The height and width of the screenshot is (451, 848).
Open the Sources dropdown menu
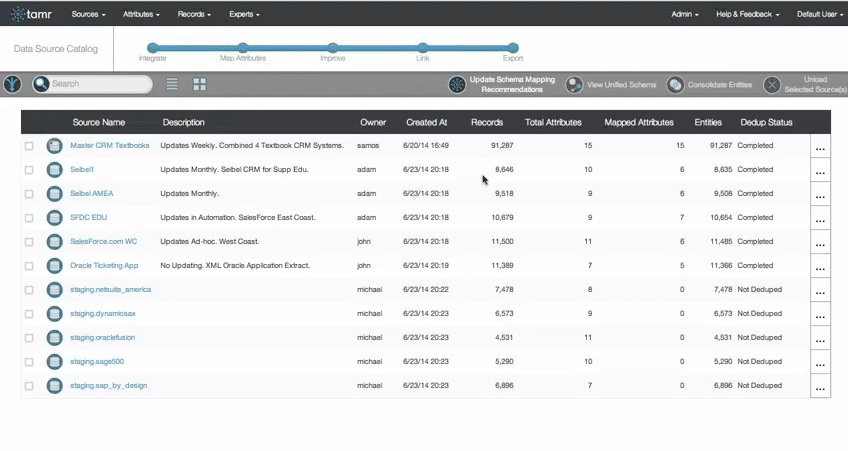pyautogui.click(x=89, y=15)
